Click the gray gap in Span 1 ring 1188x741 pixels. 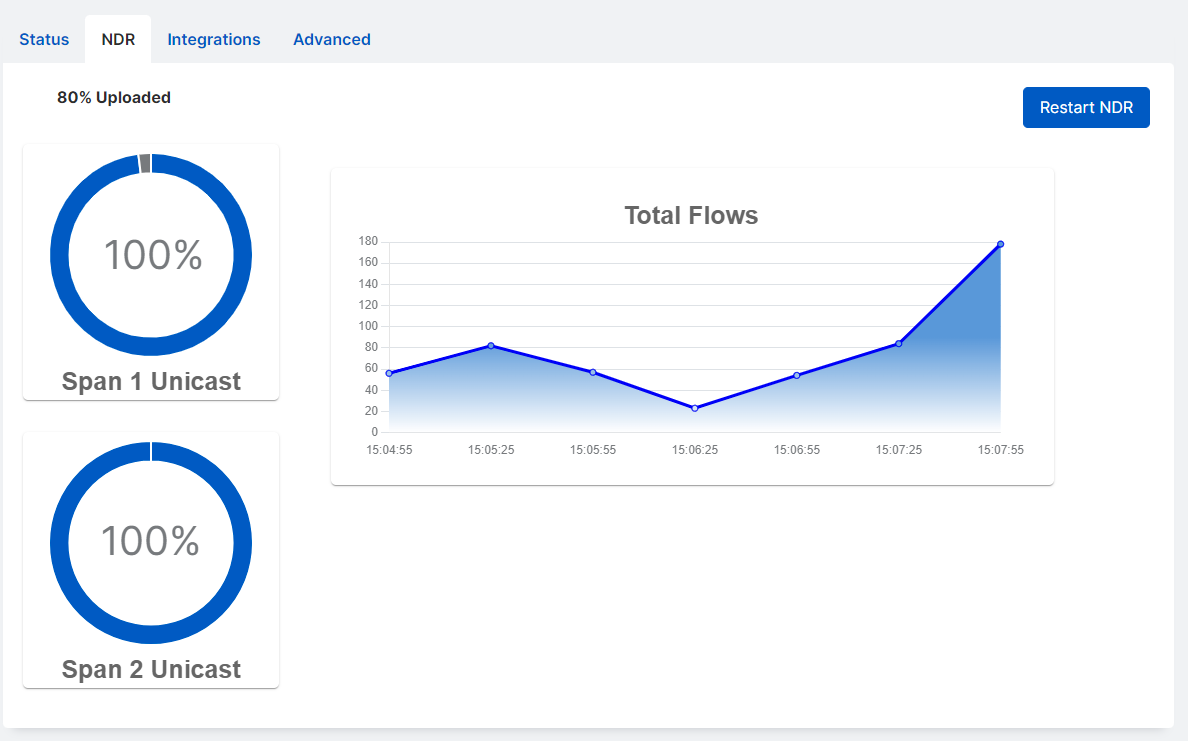point(150,161)
